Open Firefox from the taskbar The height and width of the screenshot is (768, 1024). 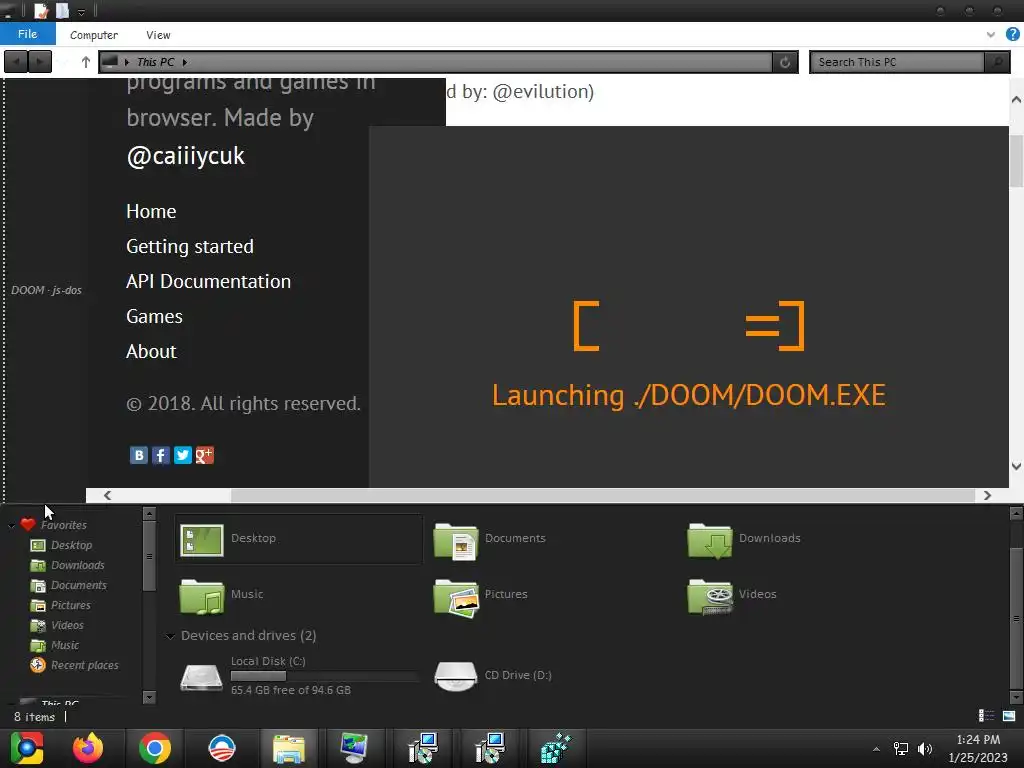click(88, 748)
